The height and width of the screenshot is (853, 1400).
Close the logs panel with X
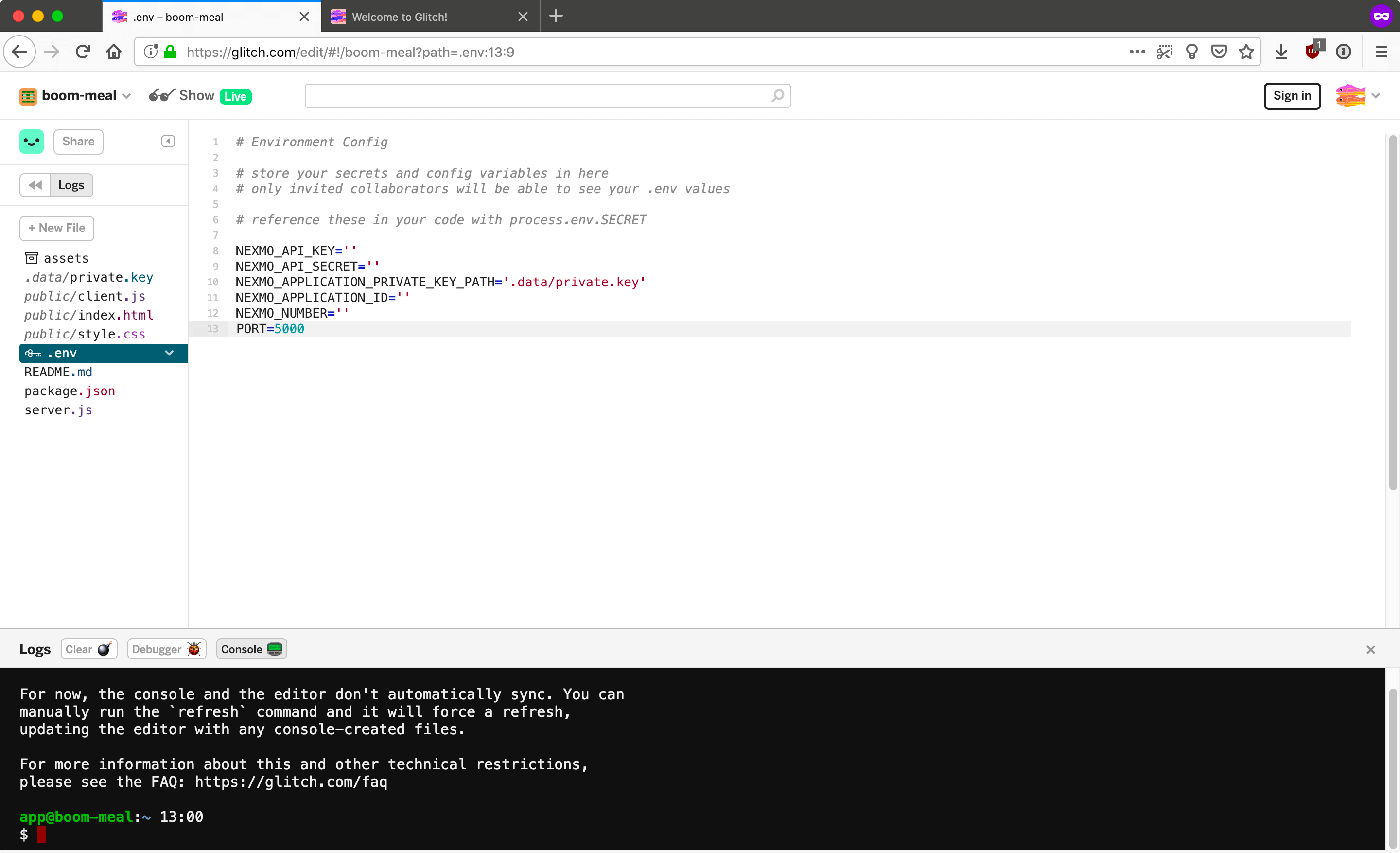click(x=1370, y=650)
